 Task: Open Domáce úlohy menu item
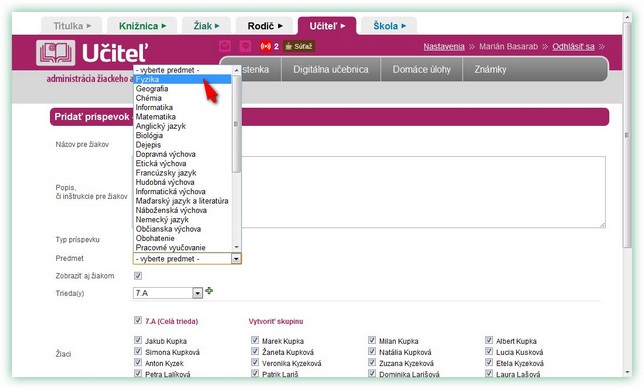point(421,69)
